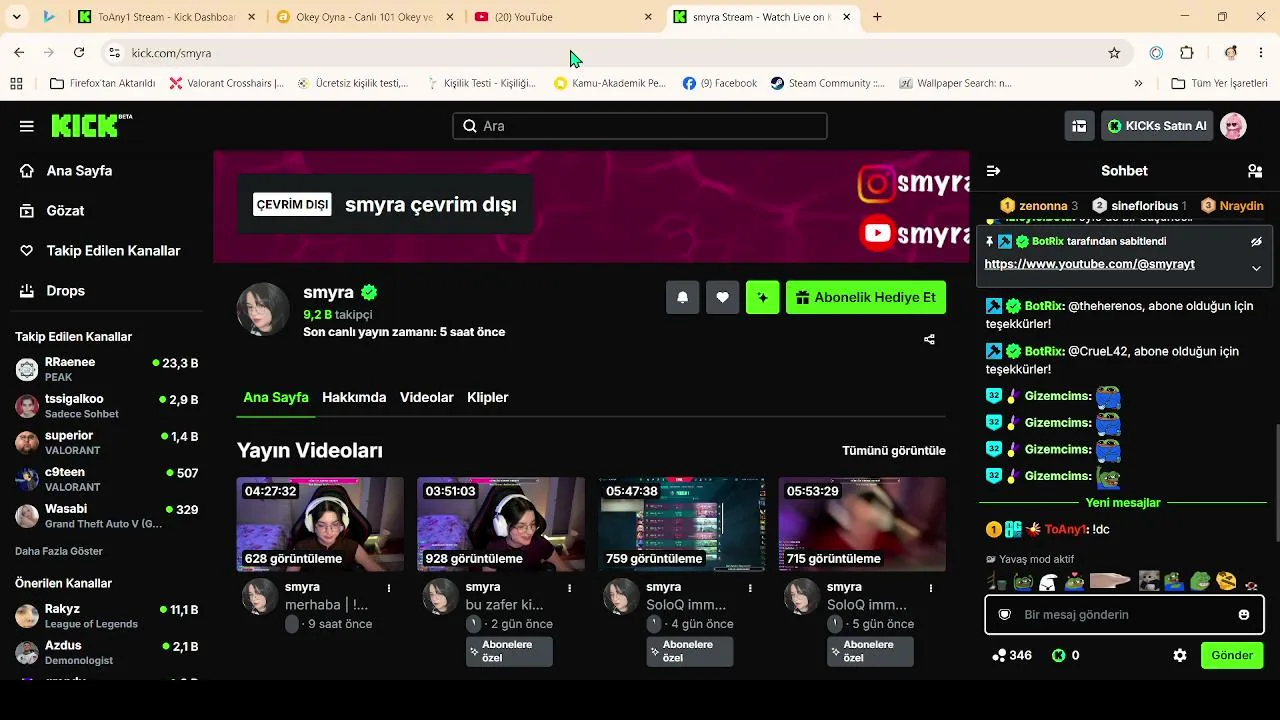Image resolution: width=1280 pixels, height=720 pixels.
Task: Open Chrome tab search dropdown
Action: pos(16,17)
